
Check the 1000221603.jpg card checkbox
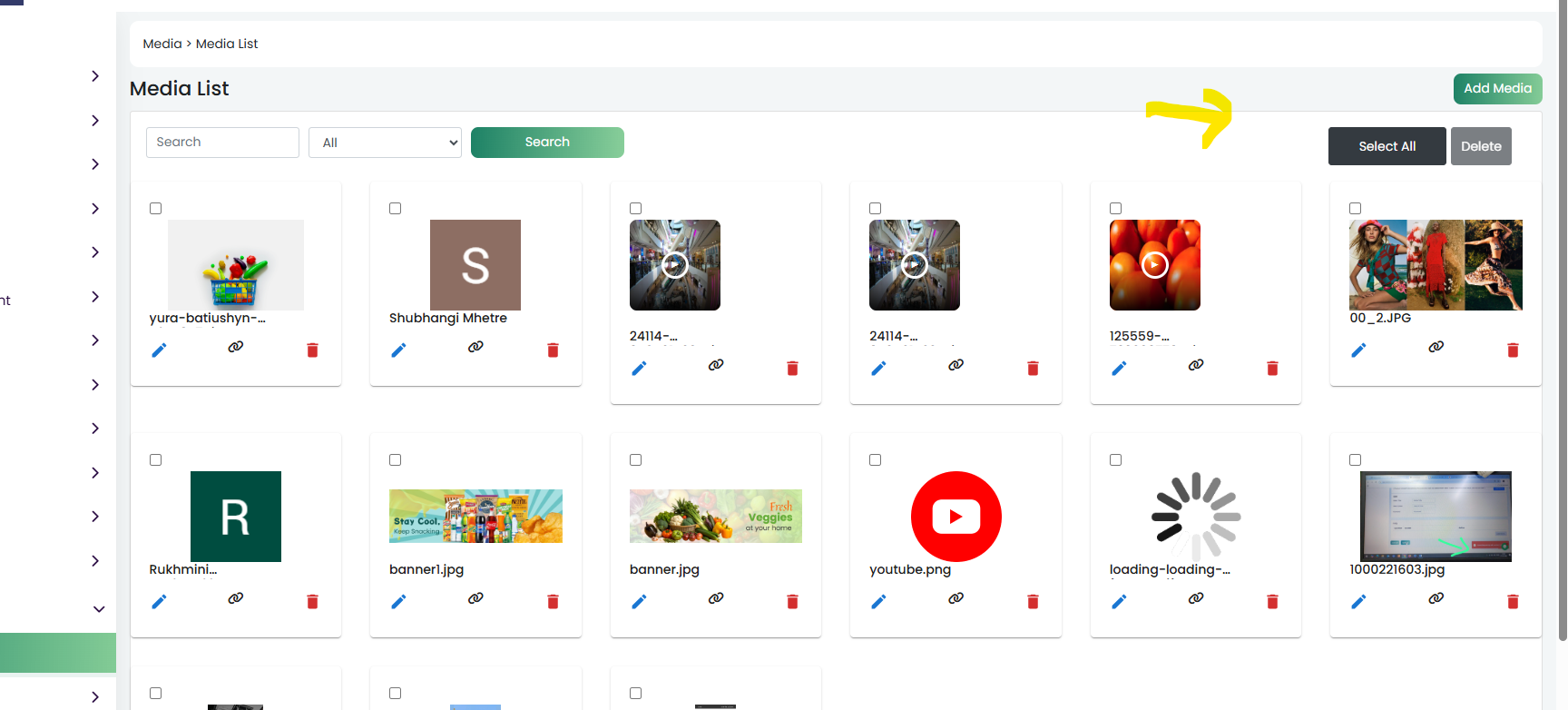pyautogui.click(x=1356, y=460)
